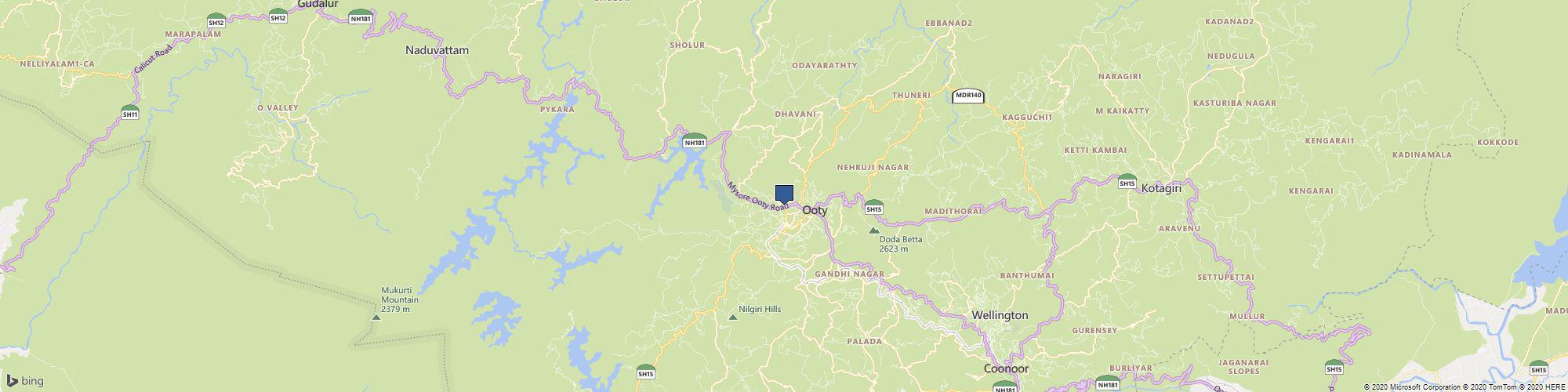The image size is (1568, 392).
Task: Select the Doda Betta mountain peak icon
Action: pos(874,230)
